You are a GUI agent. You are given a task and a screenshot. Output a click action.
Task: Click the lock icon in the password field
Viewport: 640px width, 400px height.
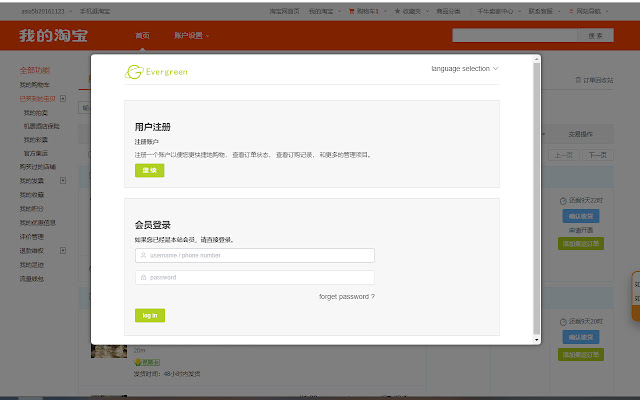pos(143,278)
